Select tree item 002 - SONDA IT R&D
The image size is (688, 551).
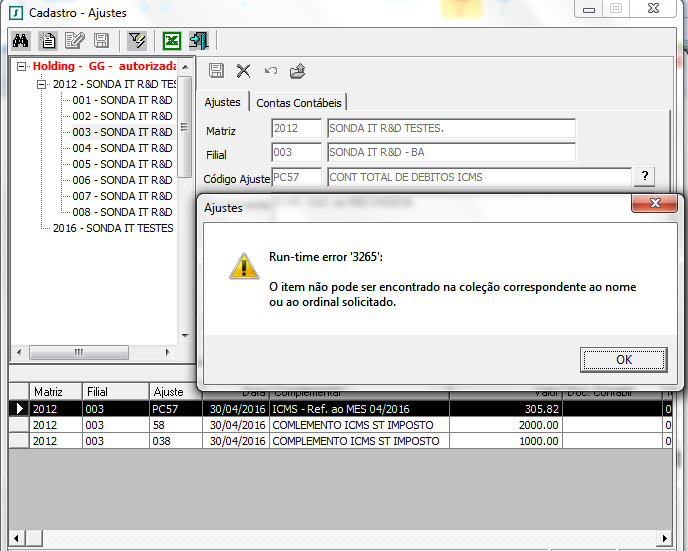(x=122, y=116)
